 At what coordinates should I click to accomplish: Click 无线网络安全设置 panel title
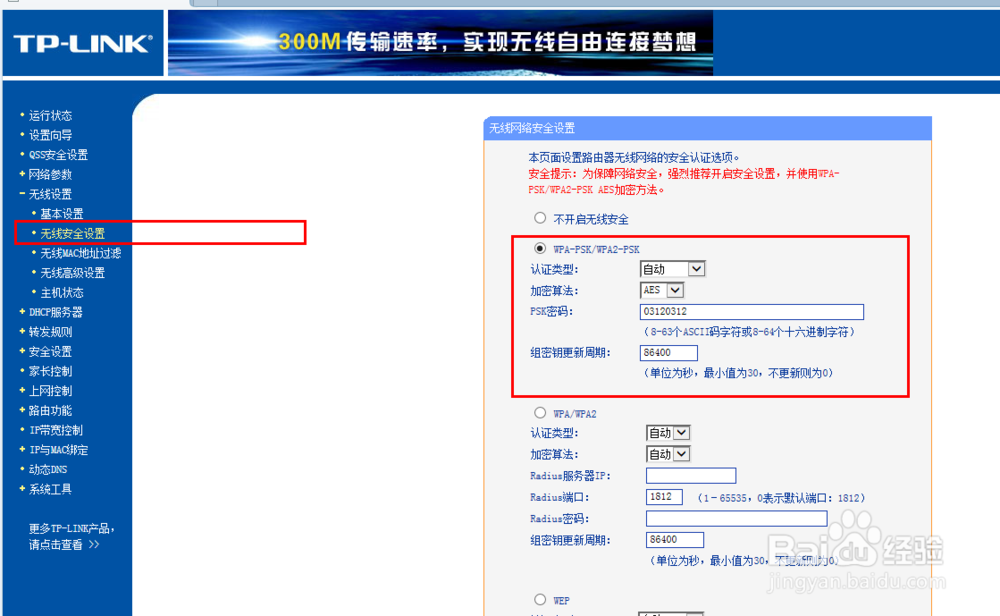tap(532, 128)
